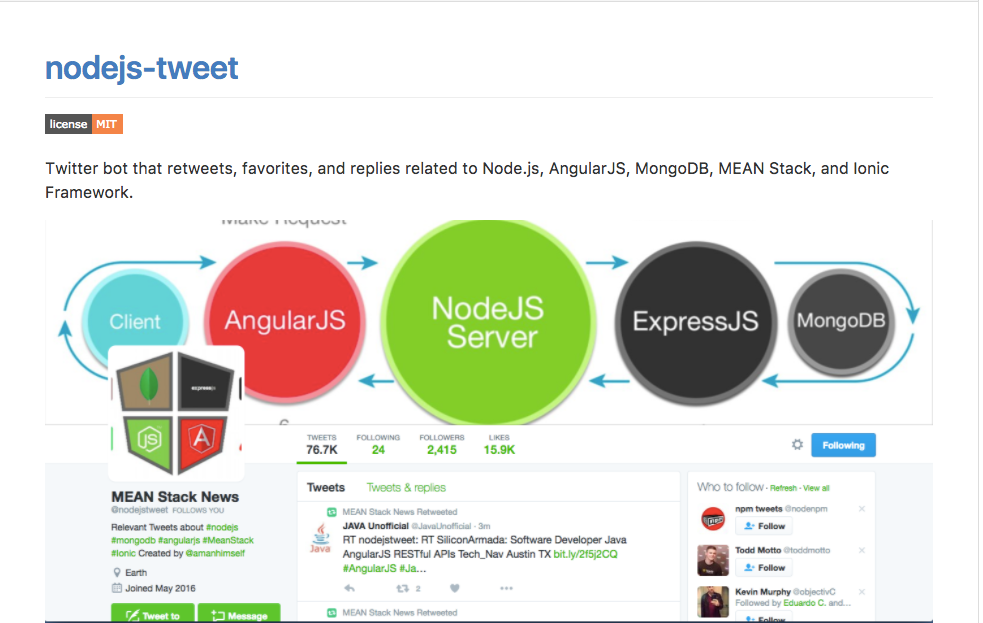Click the MIT license badge
Screen dimensions: 983x623
tap(83, 124)
